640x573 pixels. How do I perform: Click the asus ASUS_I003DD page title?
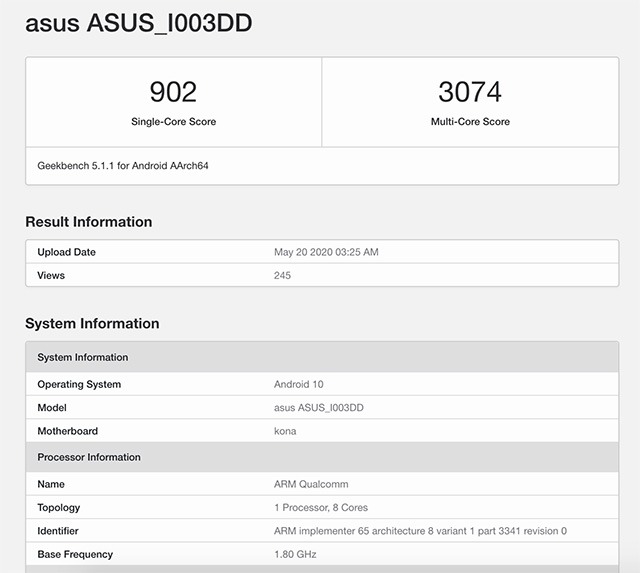(x=138, y=23)
